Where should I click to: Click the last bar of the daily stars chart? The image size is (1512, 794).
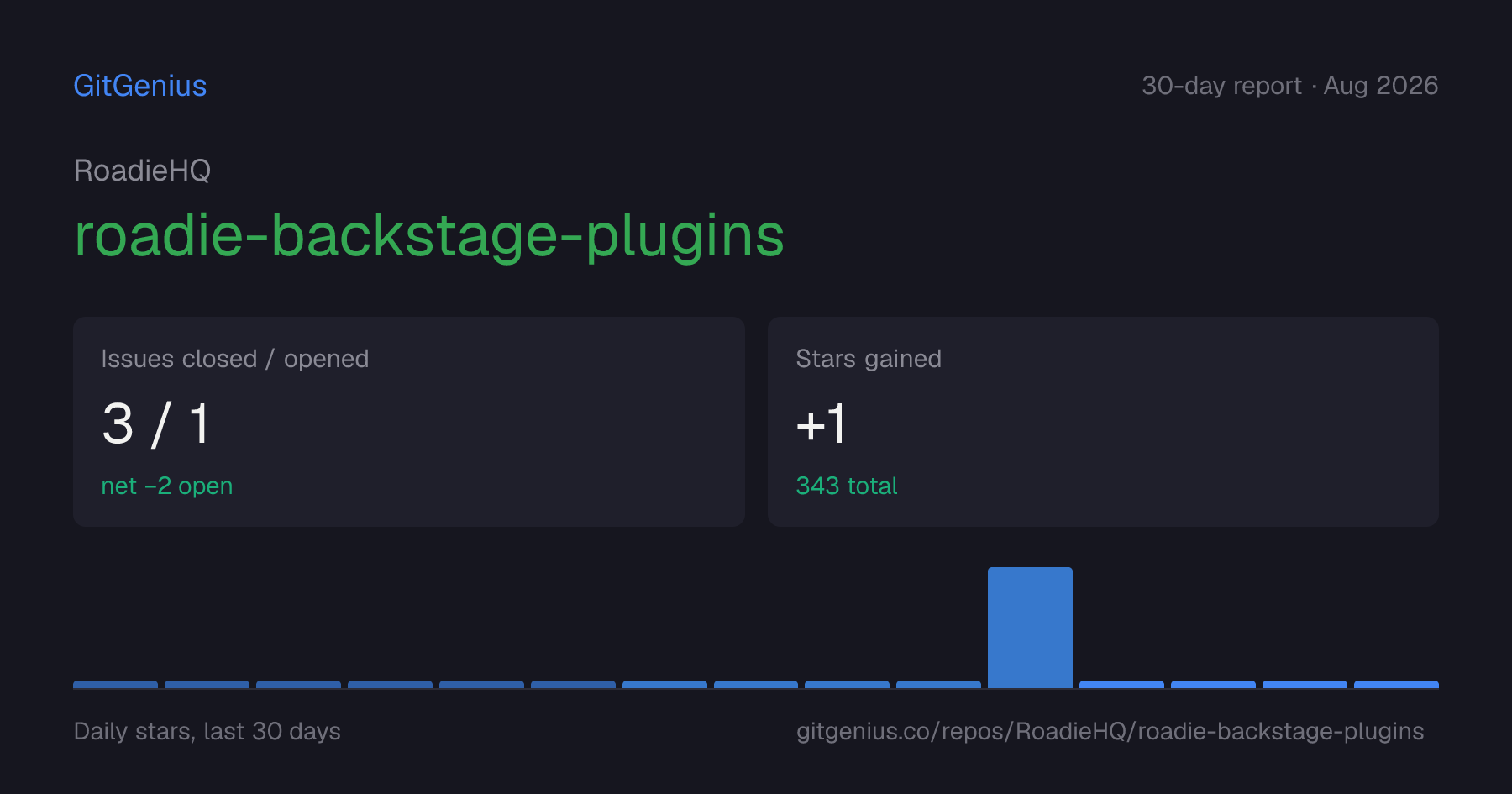pos(1396,685)
